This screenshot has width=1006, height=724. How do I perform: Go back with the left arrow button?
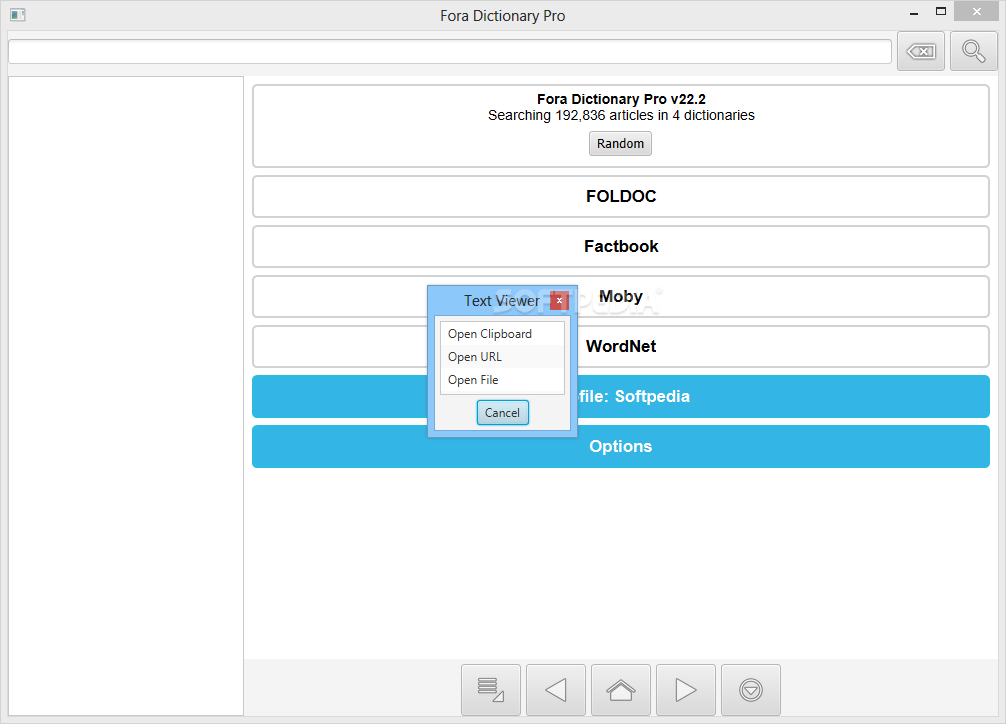click(556, 690)
